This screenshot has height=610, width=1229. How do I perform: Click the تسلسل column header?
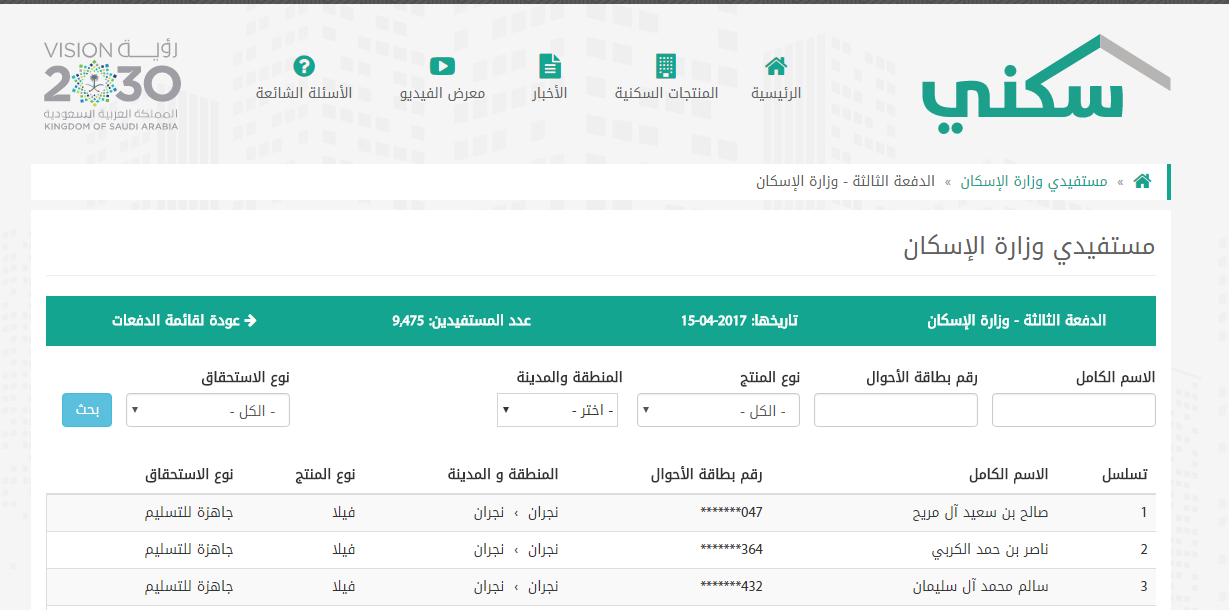pos(1124,473)
